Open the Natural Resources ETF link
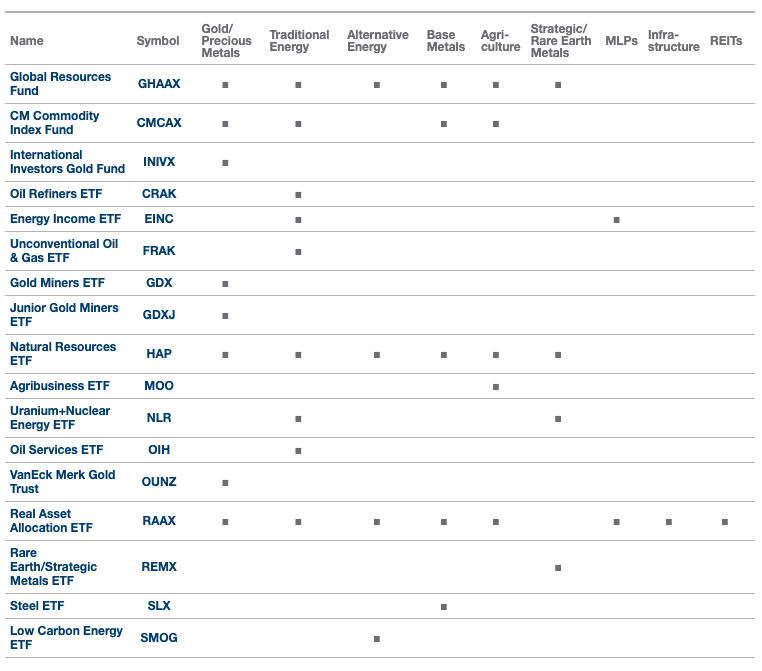The width and height of the screenshot is (762, 671). pyautogui.click(x=63, y=354)
